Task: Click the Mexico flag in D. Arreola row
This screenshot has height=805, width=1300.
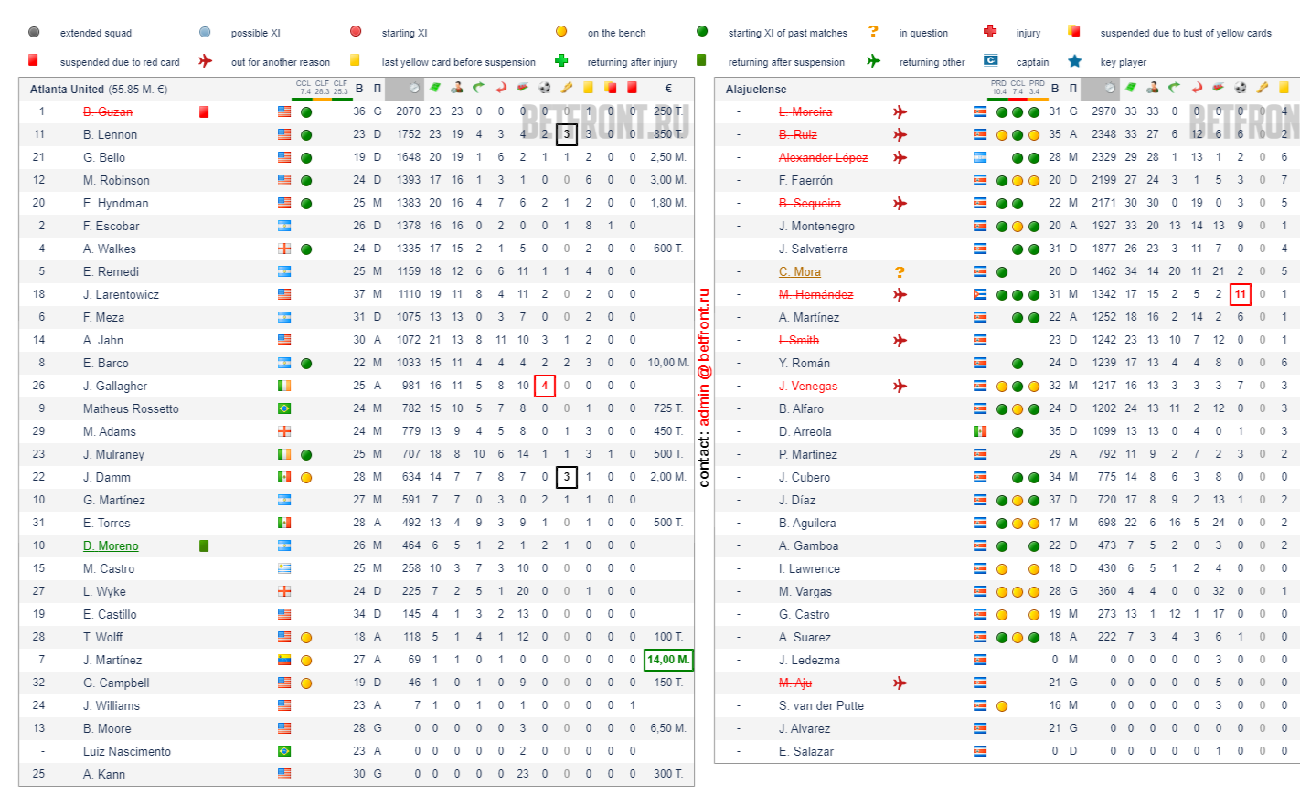Action: pos(980,432)
